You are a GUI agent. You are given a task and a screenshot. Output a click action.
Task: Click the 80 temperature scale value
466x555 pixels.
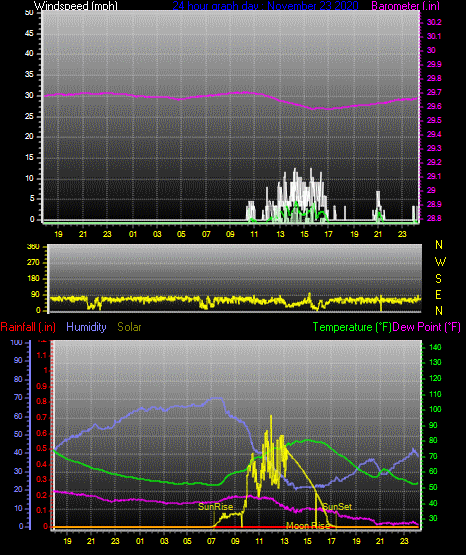[433, 441]
